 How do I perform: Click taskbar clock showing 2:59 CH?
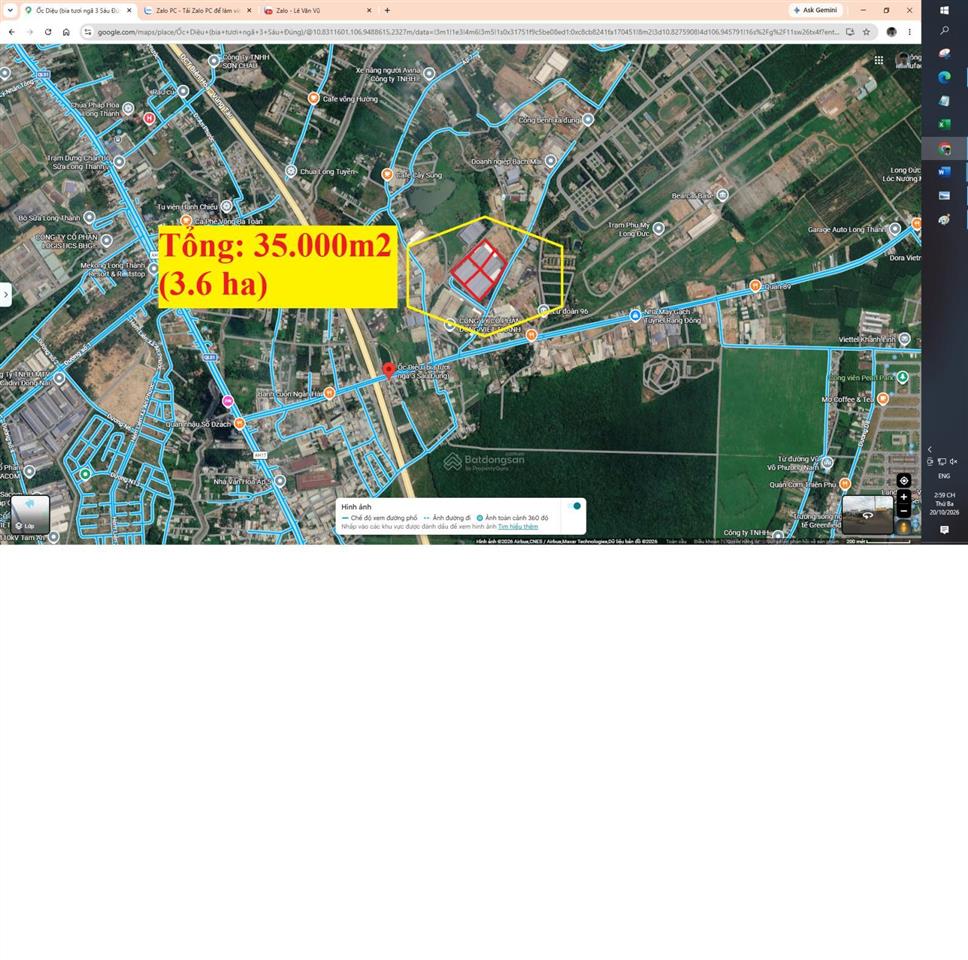[x=945, y=504]
